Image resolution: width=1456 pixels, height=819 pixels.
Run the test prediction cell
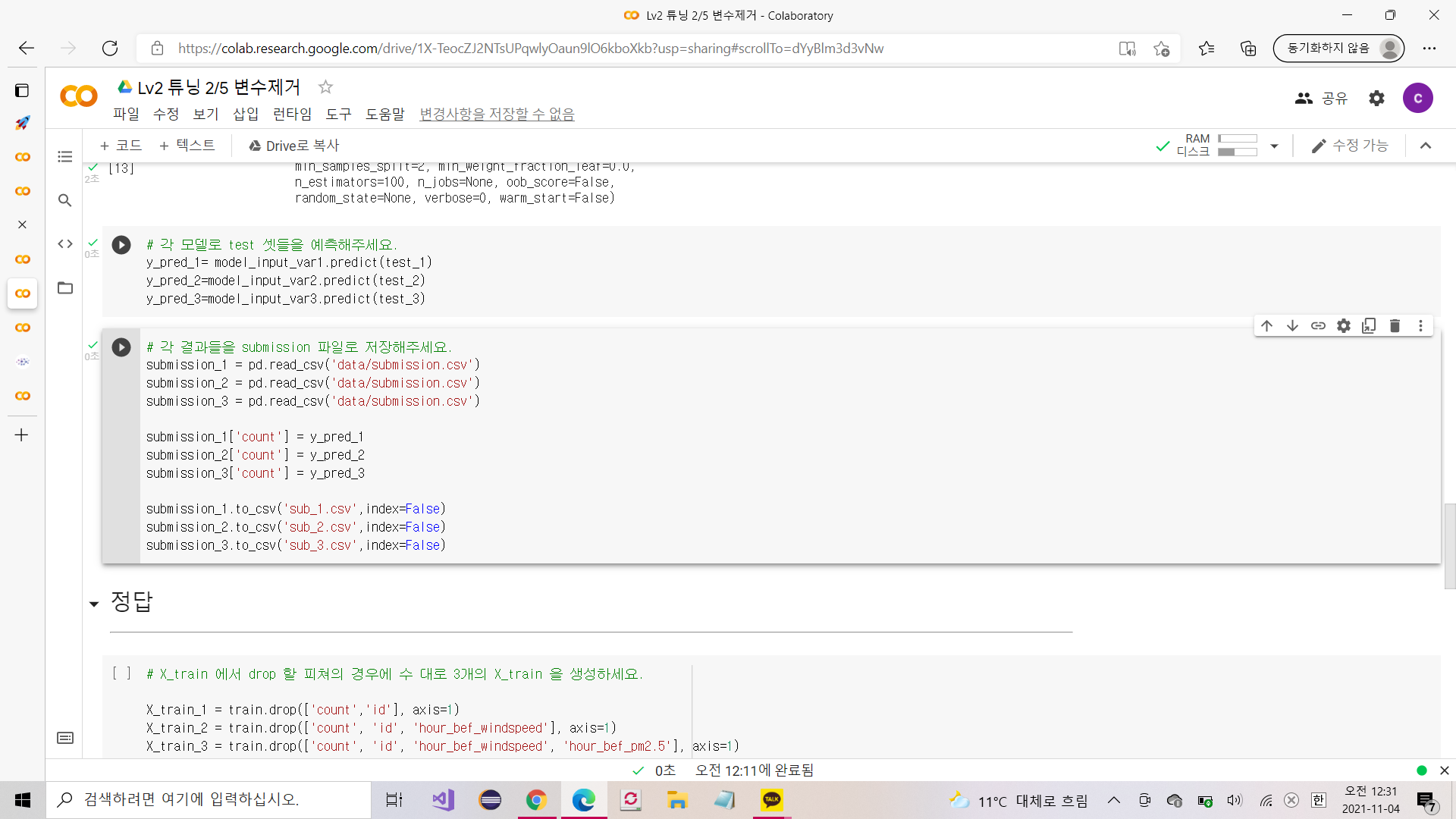(121, 245)
